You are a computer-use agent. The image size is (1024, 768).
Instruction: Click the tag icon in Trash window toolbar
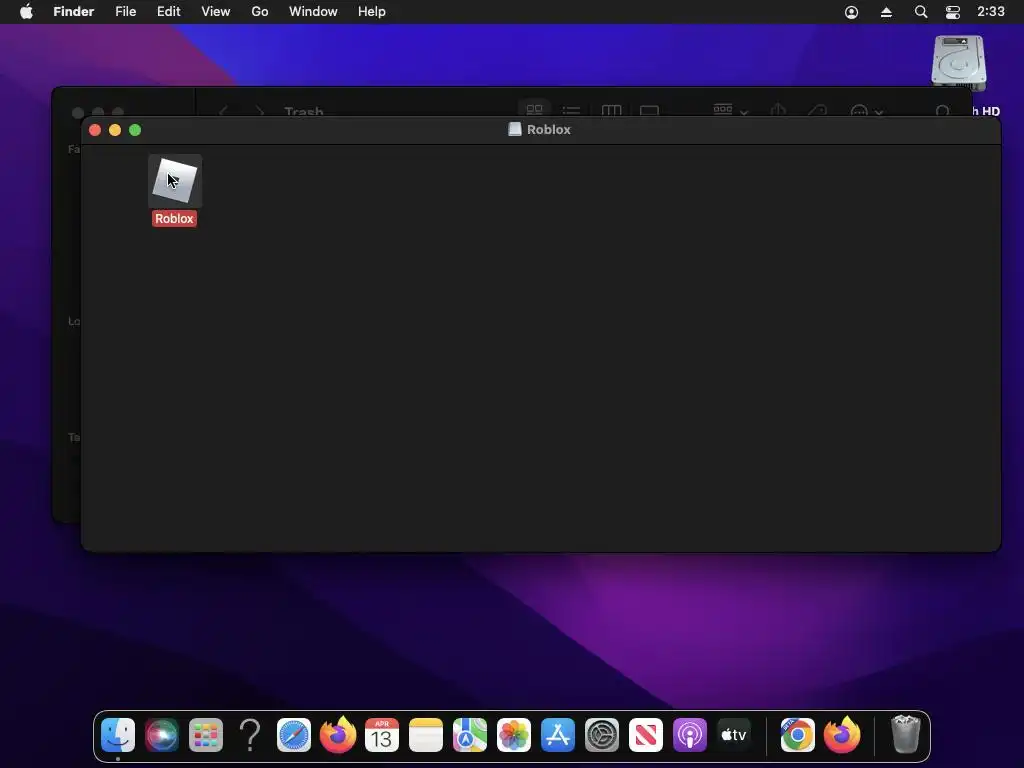coord(817,110)
